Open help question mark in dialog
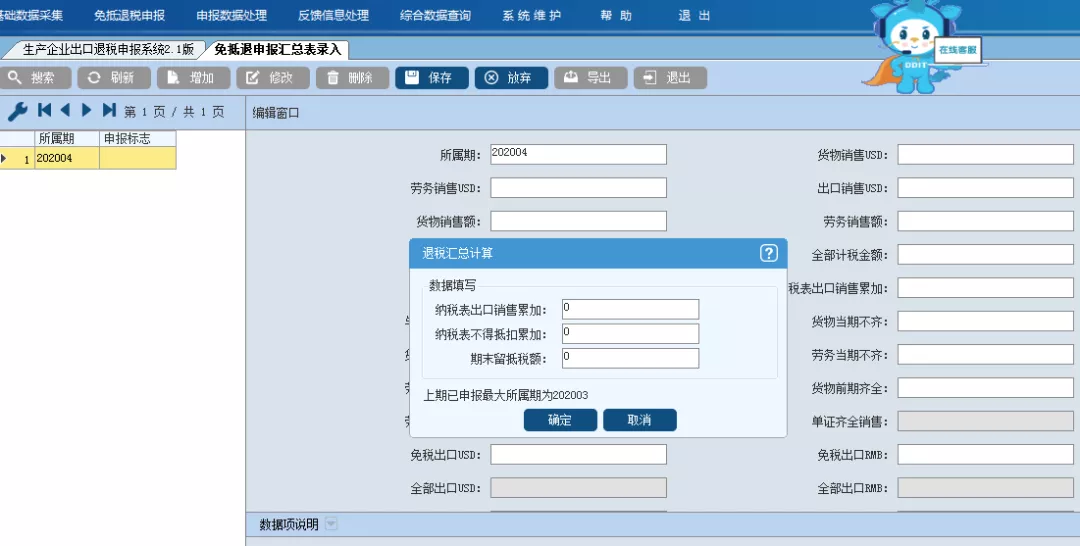 point(768,253)
